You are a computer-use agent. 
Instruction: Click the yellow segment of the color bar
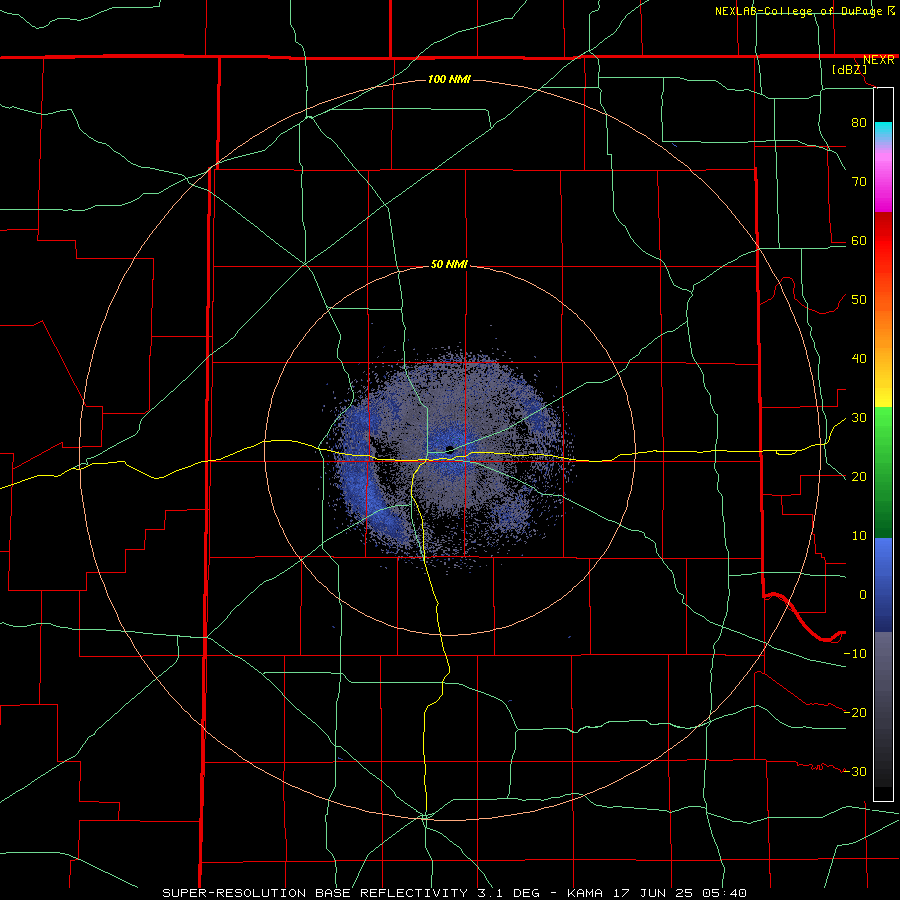coord(883,393)
